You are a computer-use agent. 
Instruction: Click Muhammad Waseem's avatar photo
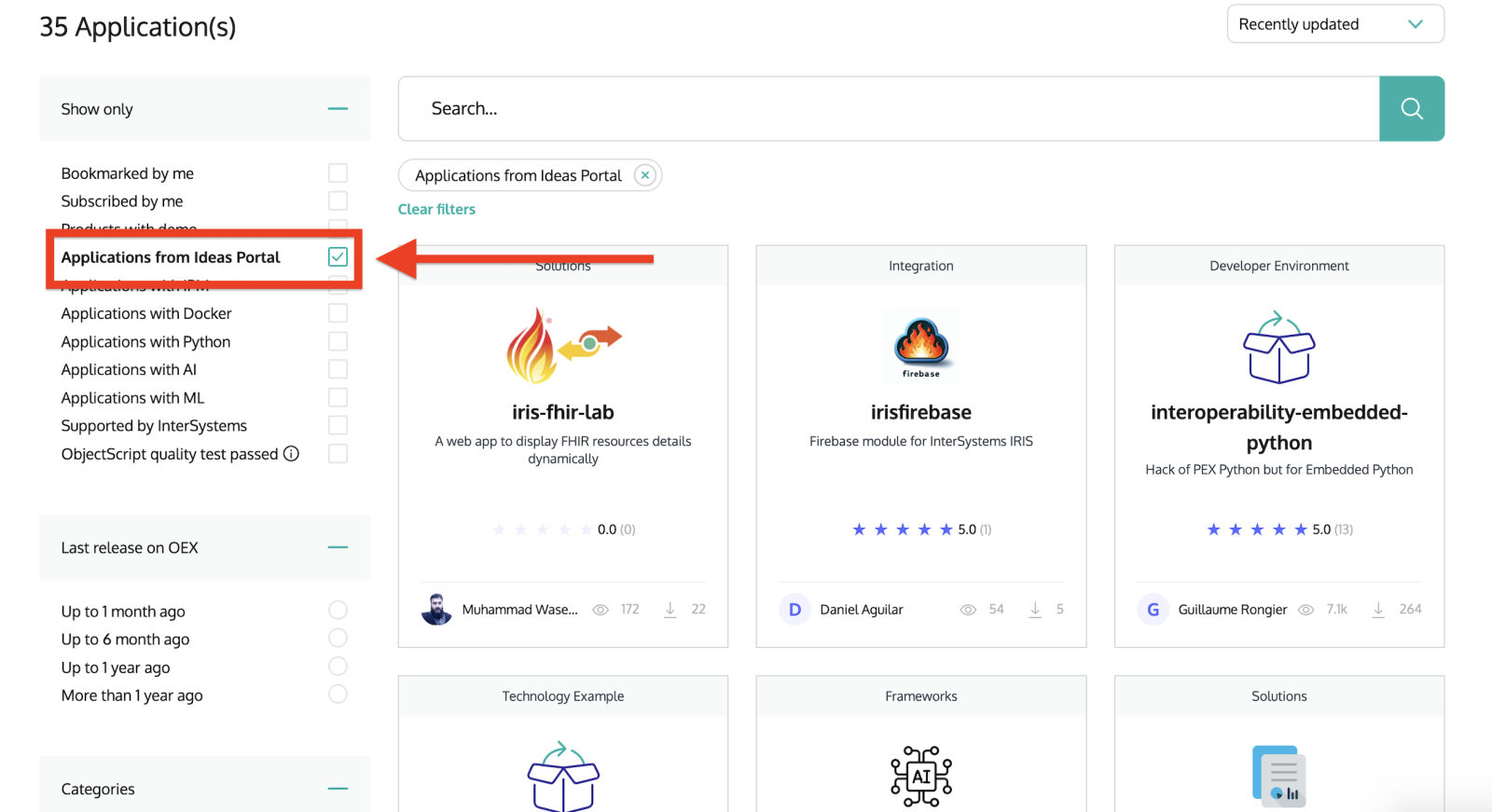(x=436, y=609)
